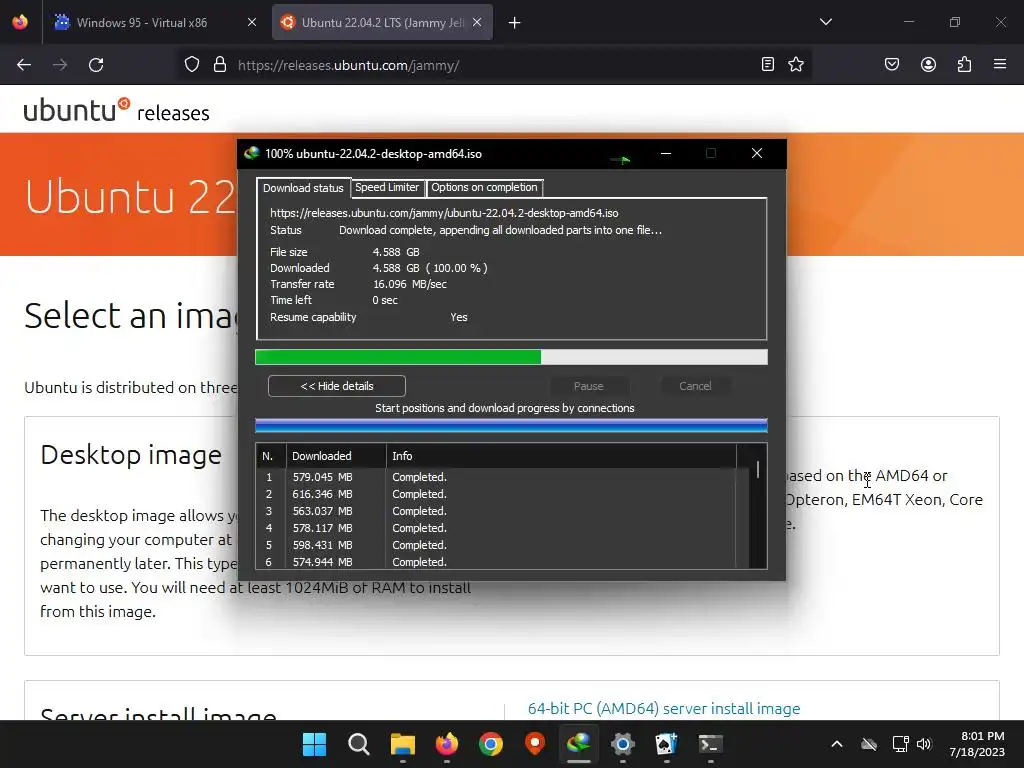Click the red map pin taskbar icon
The height and width of the screenshot is (768, 1024).
535,744
